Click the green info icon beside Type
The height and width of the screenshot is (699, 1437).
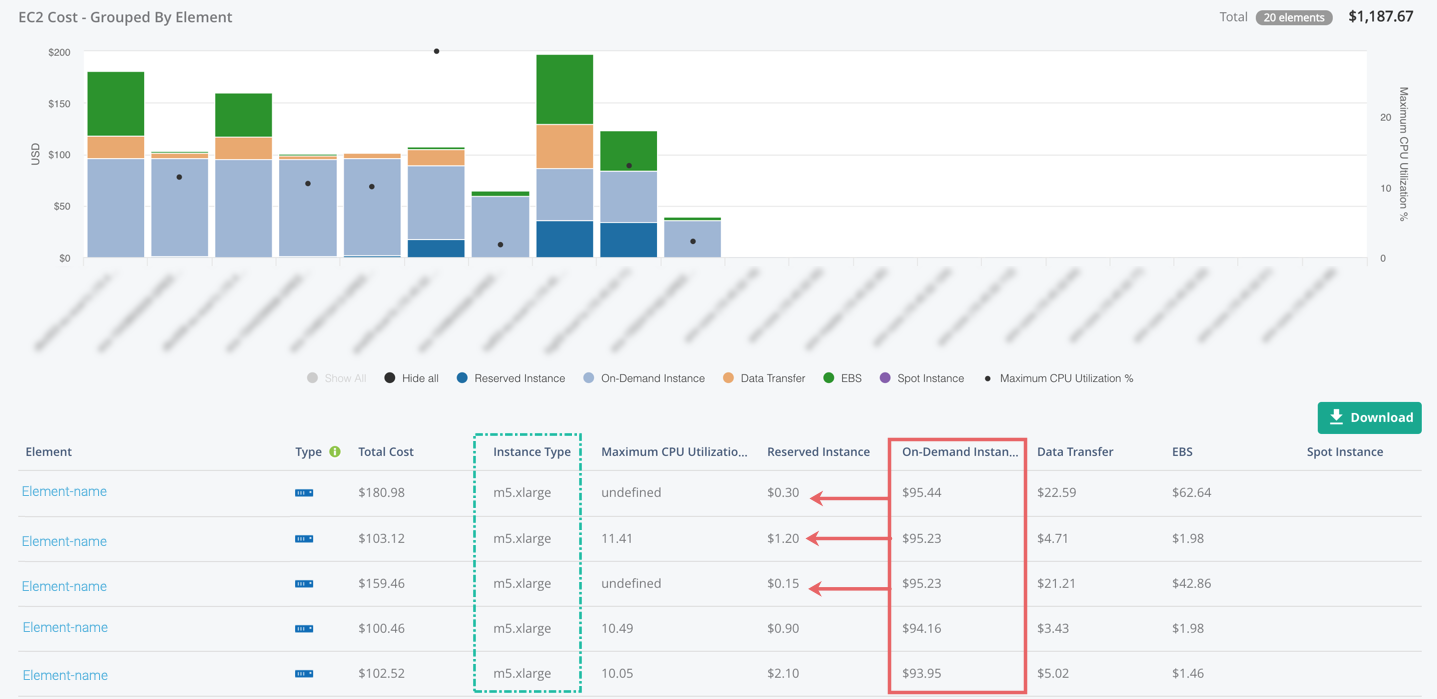click(335, 452)
